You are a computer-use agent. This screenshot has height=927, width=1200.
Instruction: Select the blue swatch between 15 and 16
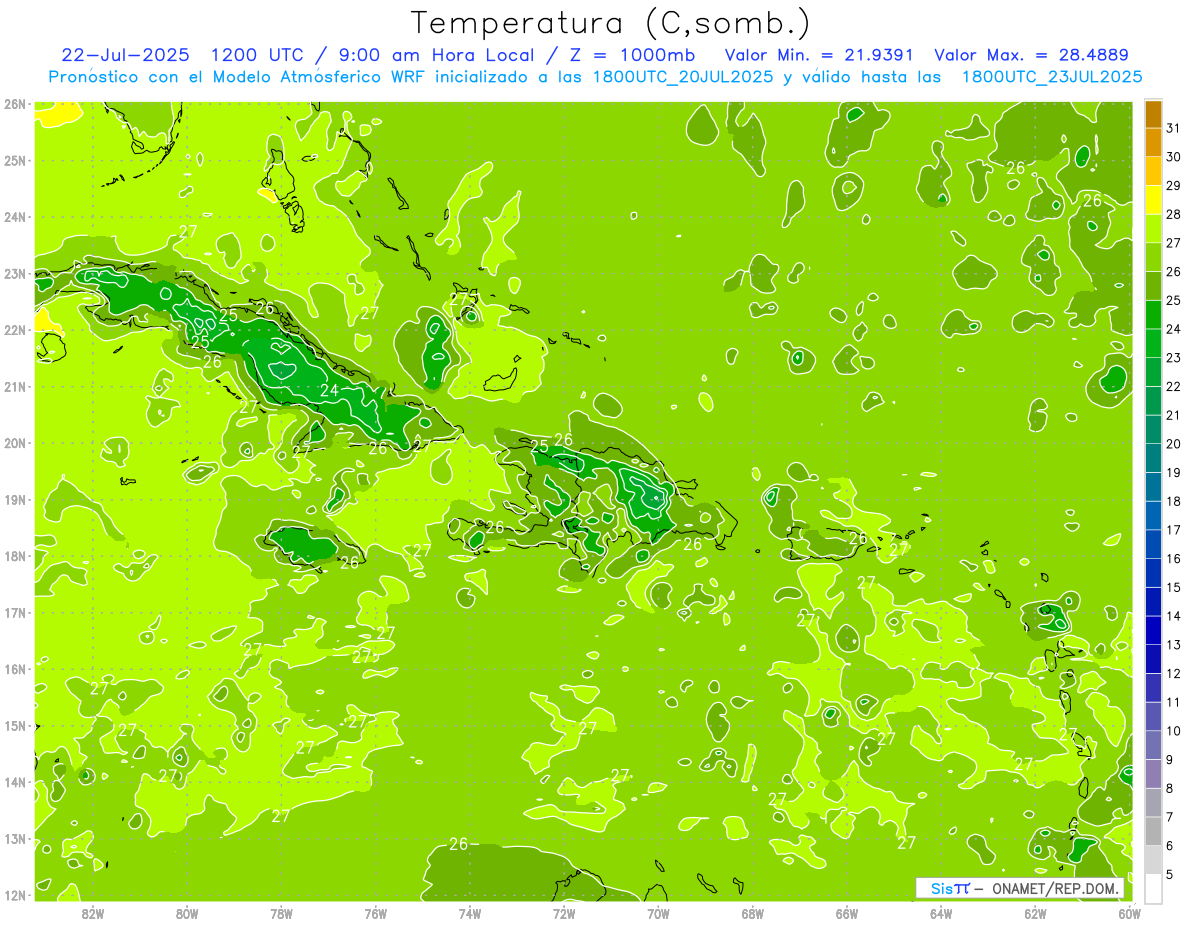pos(1153,573)
